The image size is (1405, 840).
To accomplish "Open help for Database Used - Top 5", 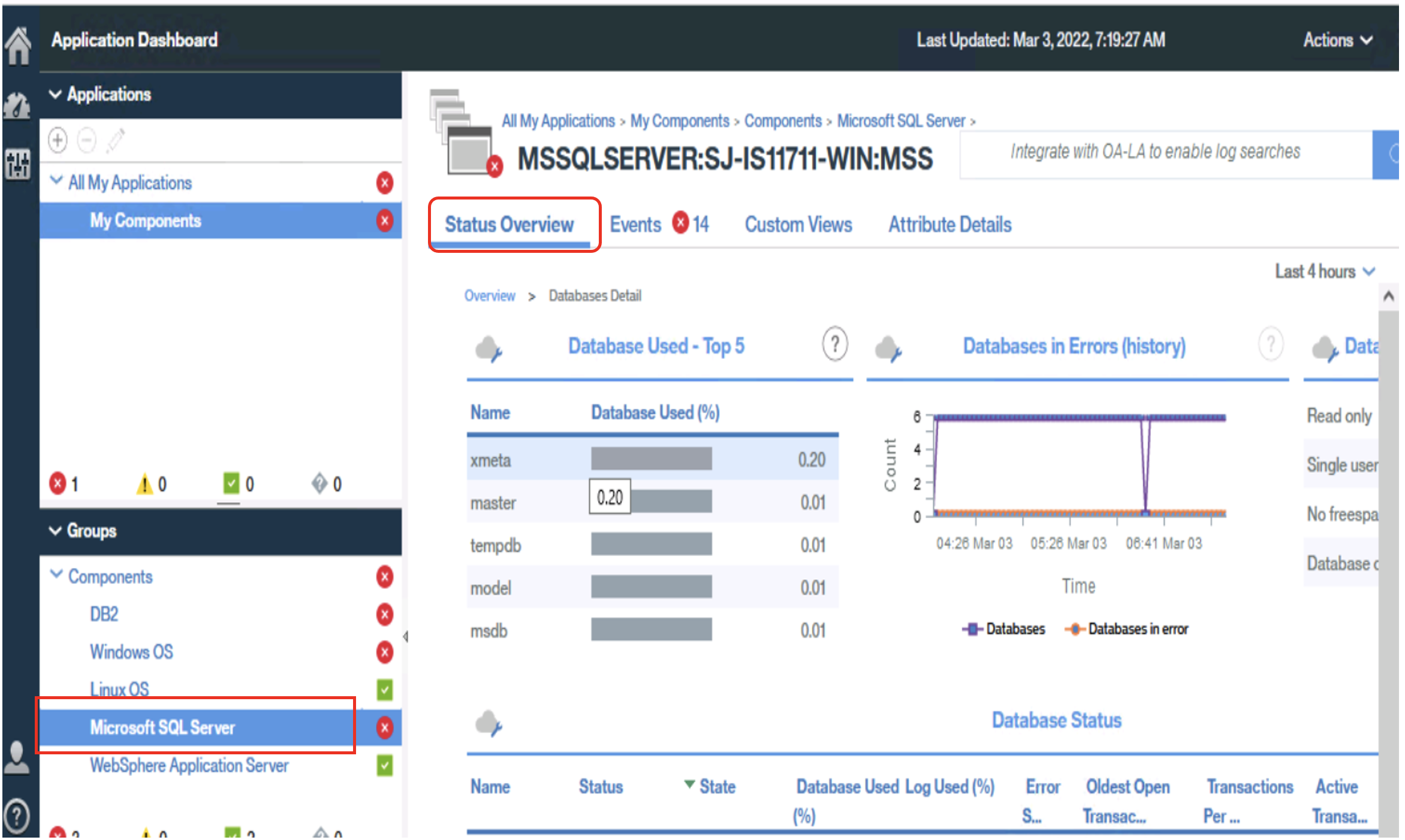I will (835, 345).
